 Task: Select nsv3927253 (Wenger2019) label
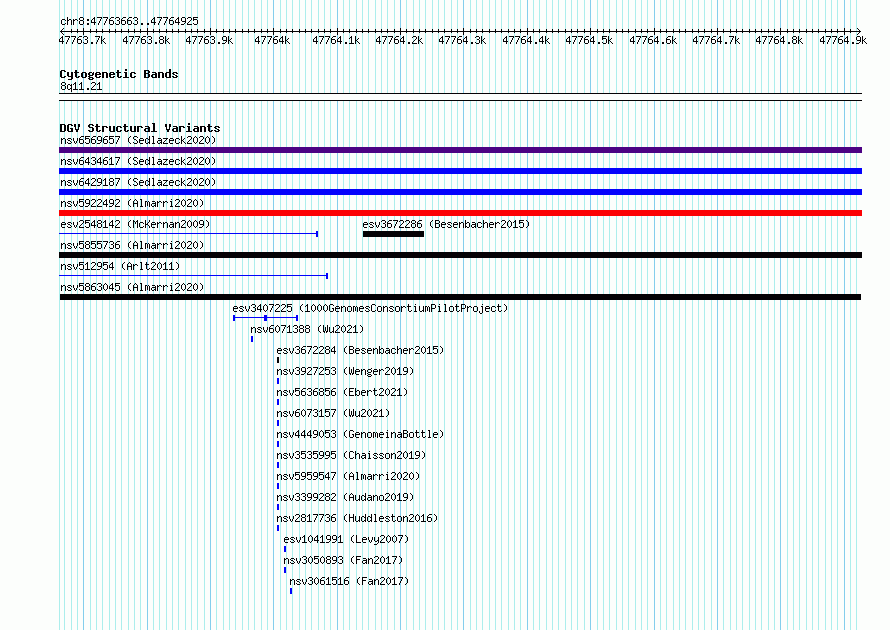click(x=345, y=371)
